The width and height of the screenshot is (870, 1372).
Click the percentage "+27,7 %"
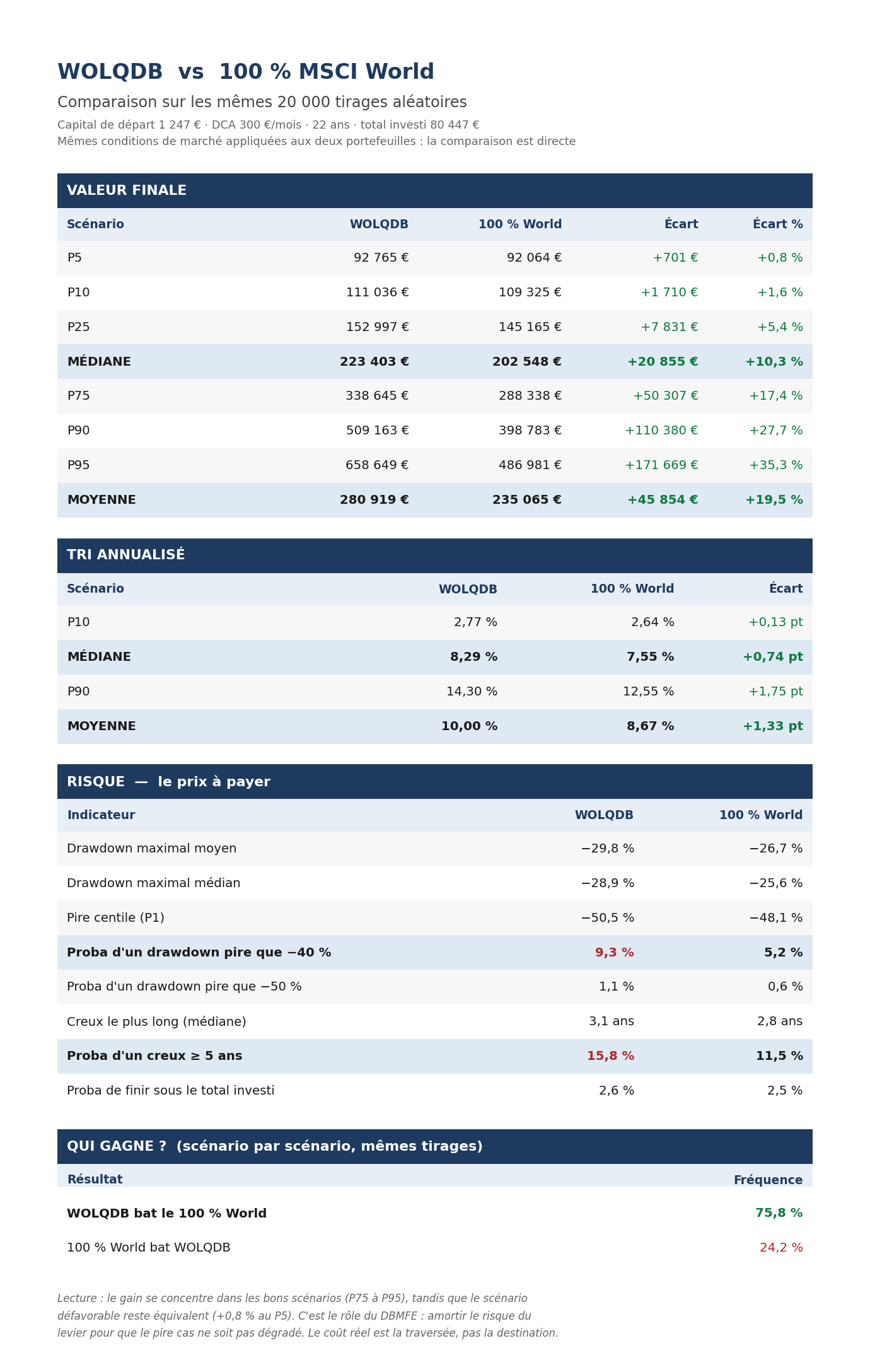(x=776, y=431)
